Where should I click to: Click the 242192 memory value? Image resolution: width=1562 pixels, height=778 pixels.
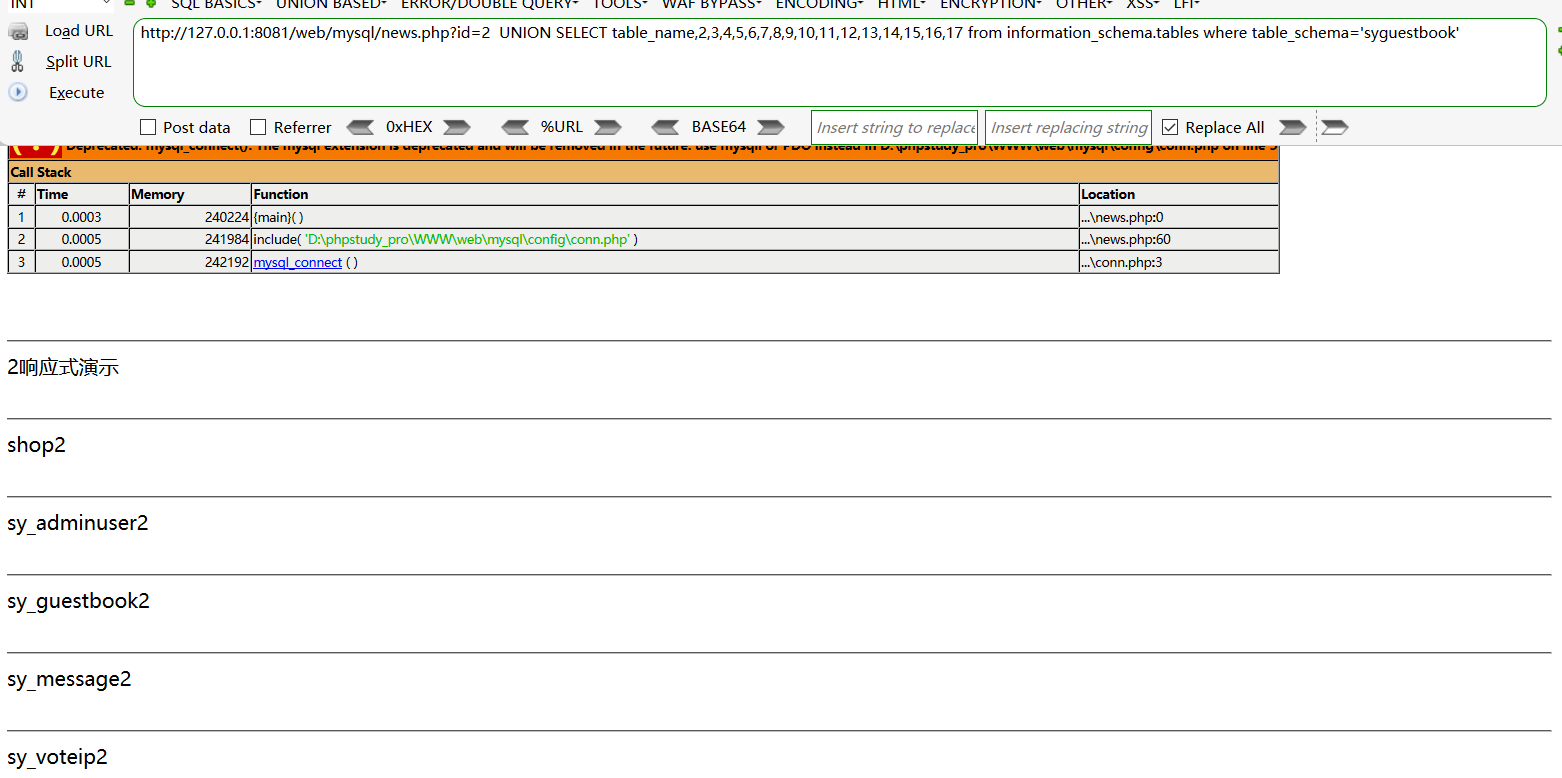[x=226, y=262]
